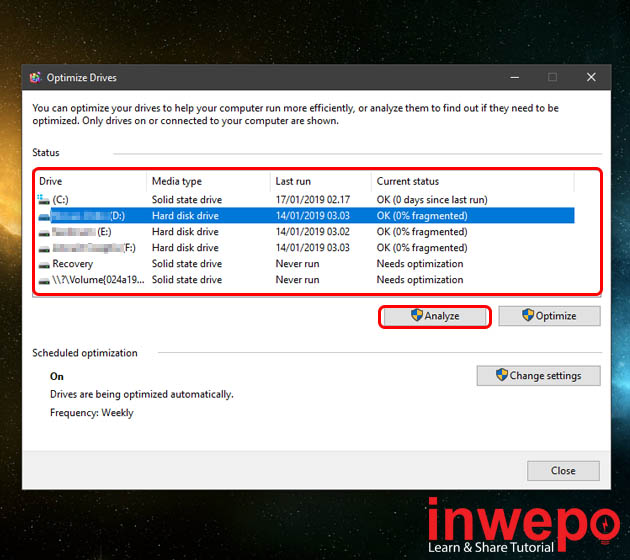Click the 'Frequency: Weekly' text
Viewport: 630px width, 560px height.
(x=92, y=413)
